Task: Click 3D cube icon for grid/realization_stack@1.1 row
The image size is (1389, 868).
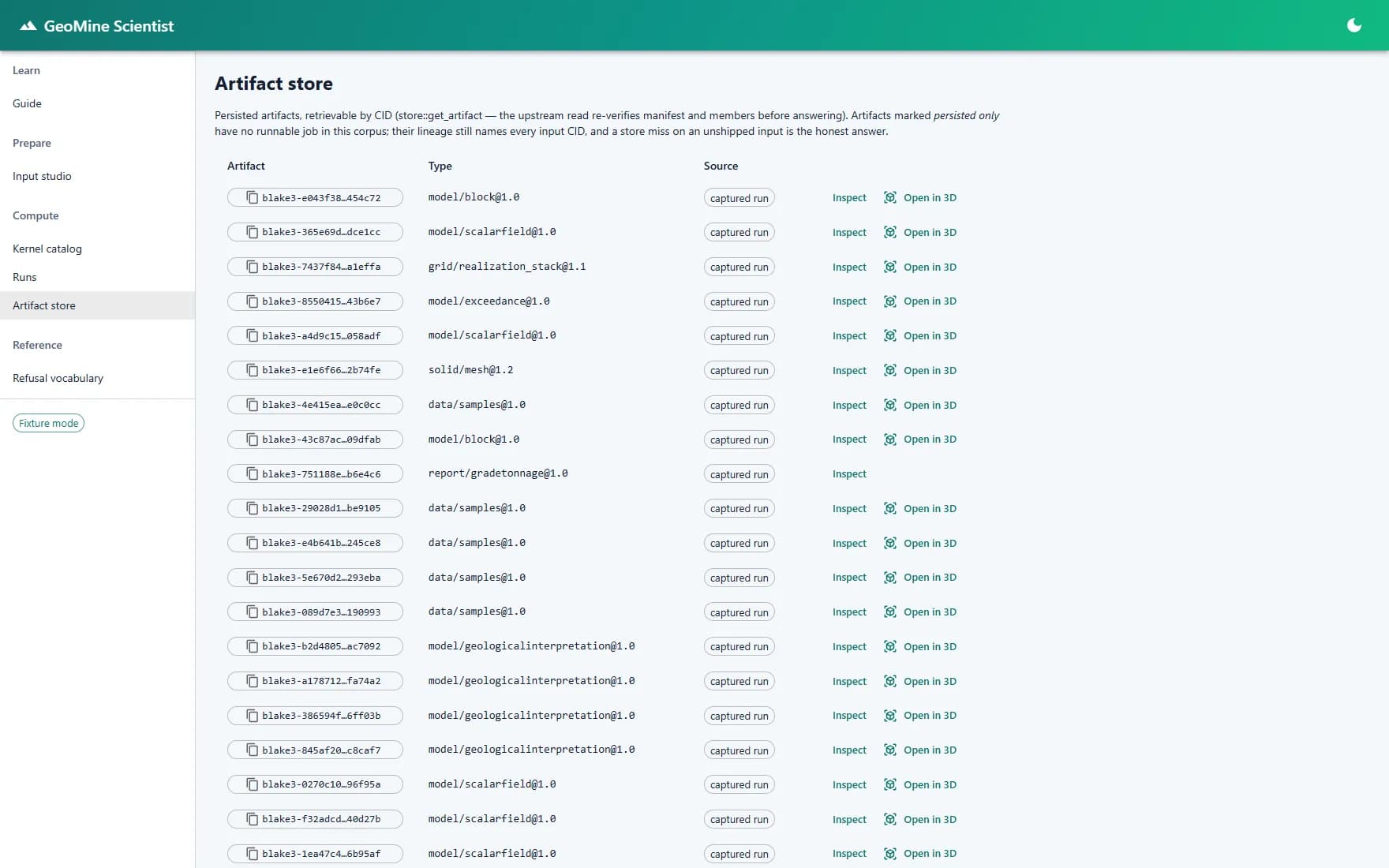Action: click(x=889, y=267)
